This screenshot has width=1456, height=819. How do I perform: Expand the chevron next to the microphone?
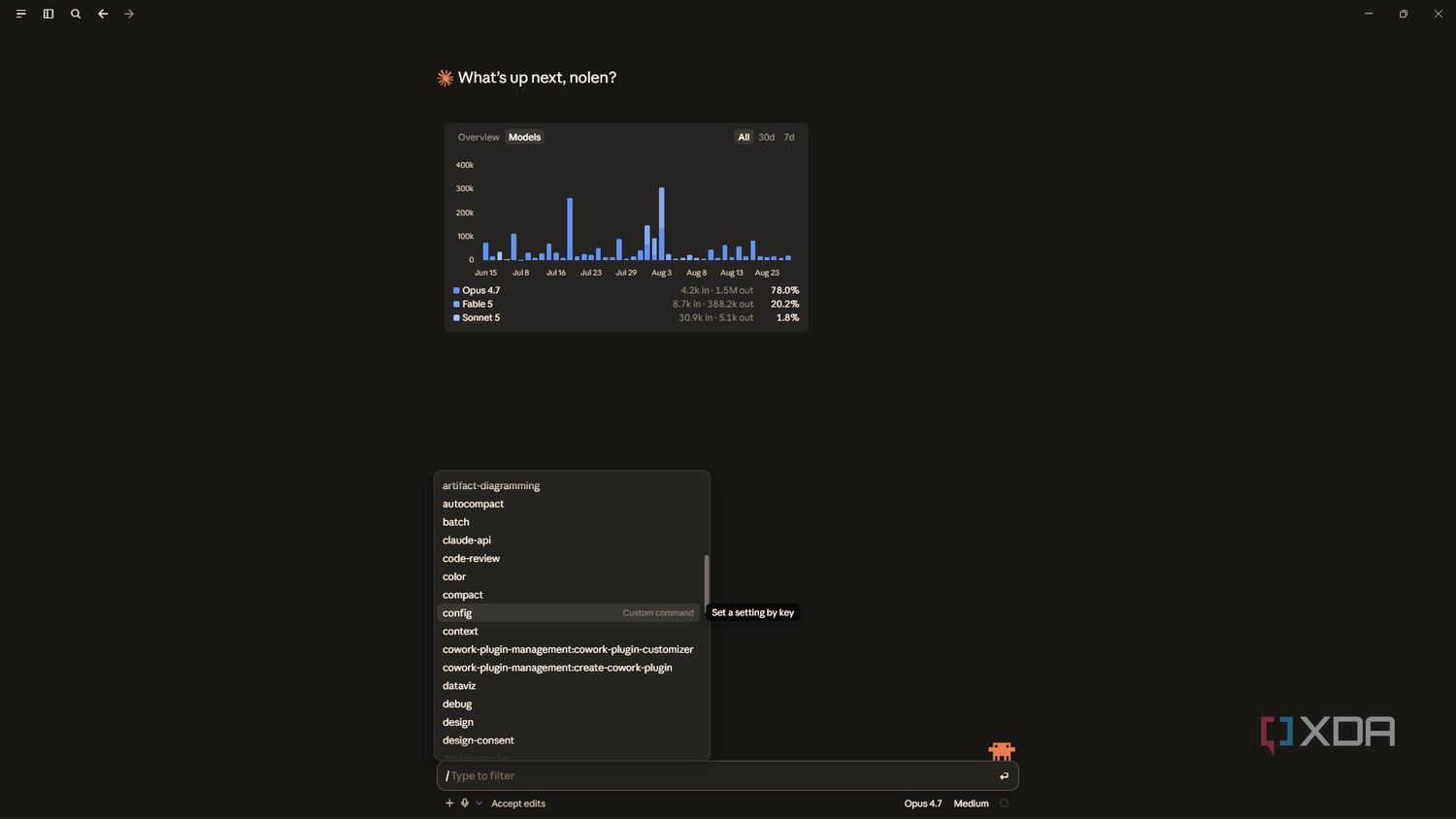pos(479,803)
